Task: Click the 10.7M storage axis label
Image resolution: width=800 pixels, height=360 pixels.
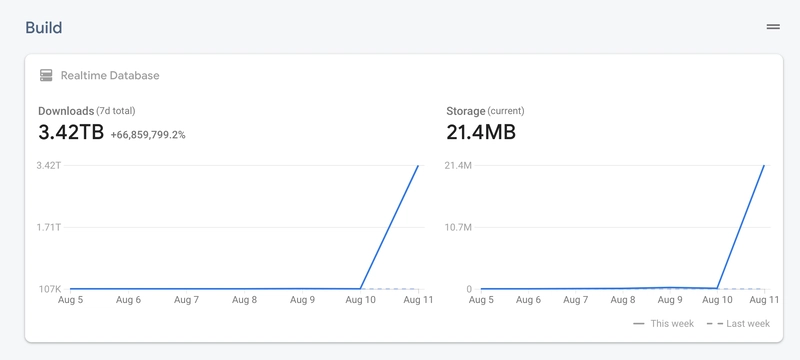Action: [459, 227]
